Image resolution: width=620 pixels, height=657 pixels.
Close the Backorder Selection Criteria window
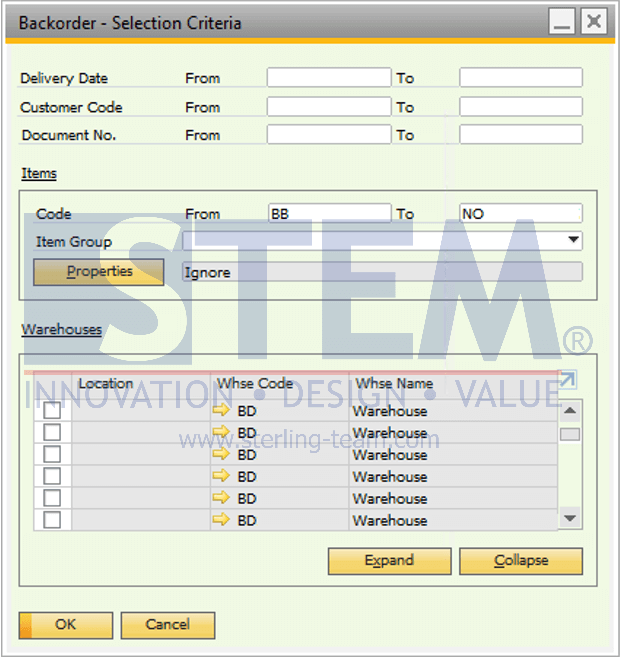coord(594,21)
